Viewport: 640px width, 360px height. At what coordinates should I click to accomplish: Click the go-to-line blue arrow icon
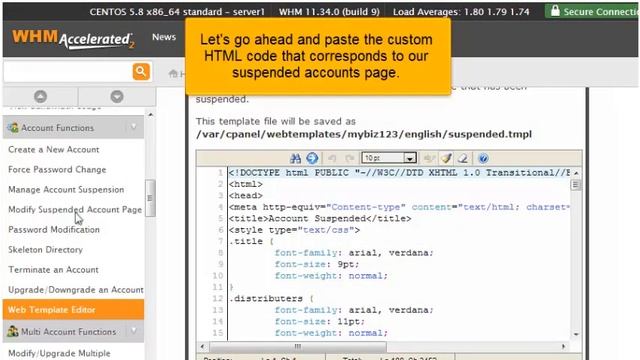[312, 158]
